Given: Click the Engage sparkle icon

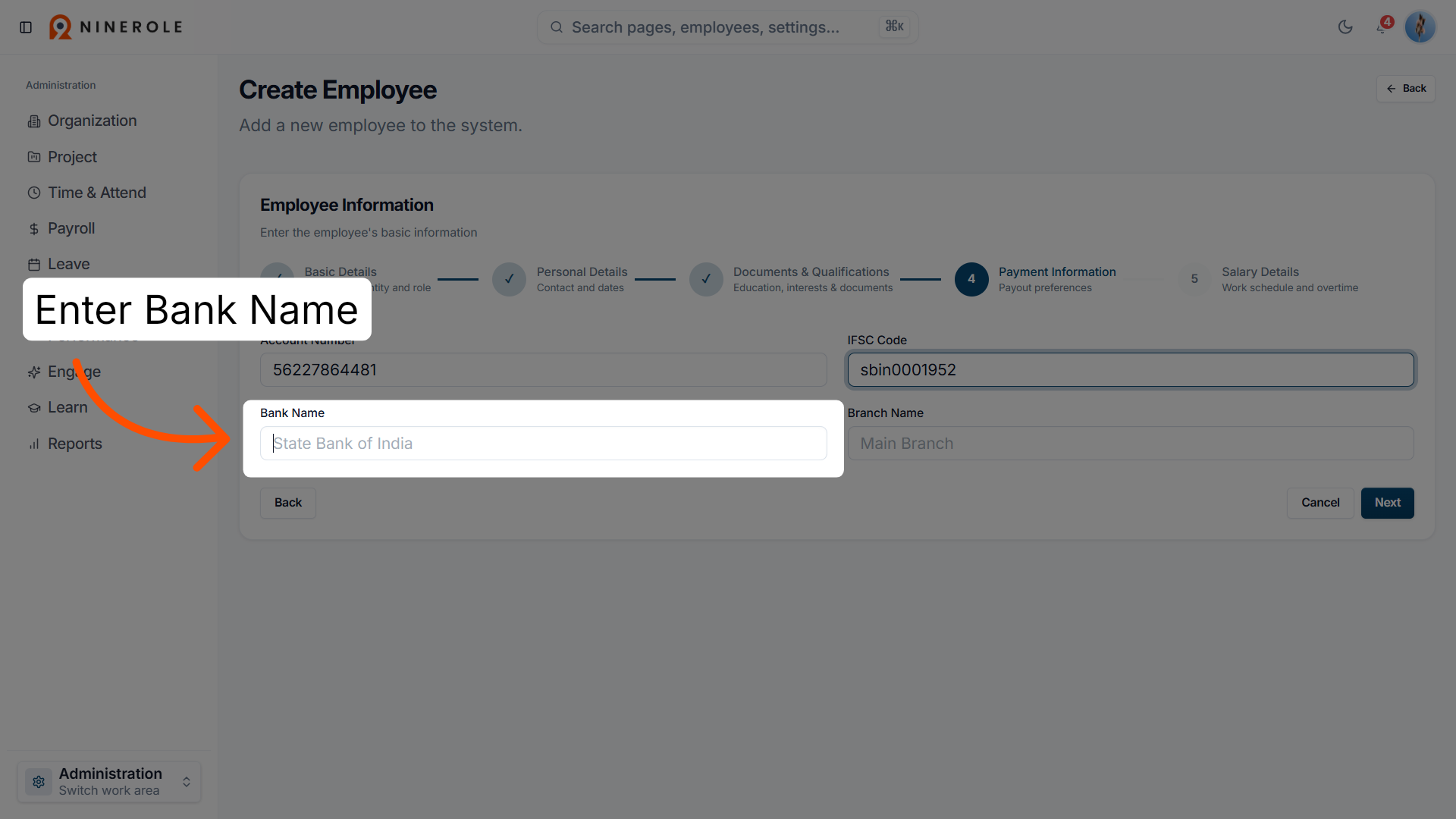Looking at the screenshot, I should click(x=34, y=372).
